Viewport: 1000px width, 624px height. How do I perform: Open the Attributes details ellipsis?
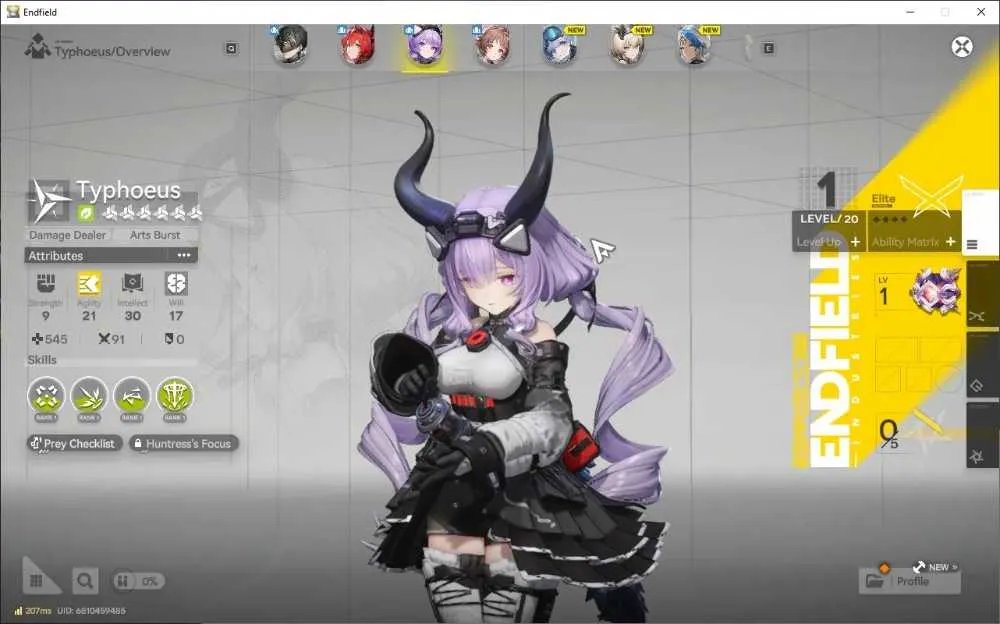click(x=184, y=255)
